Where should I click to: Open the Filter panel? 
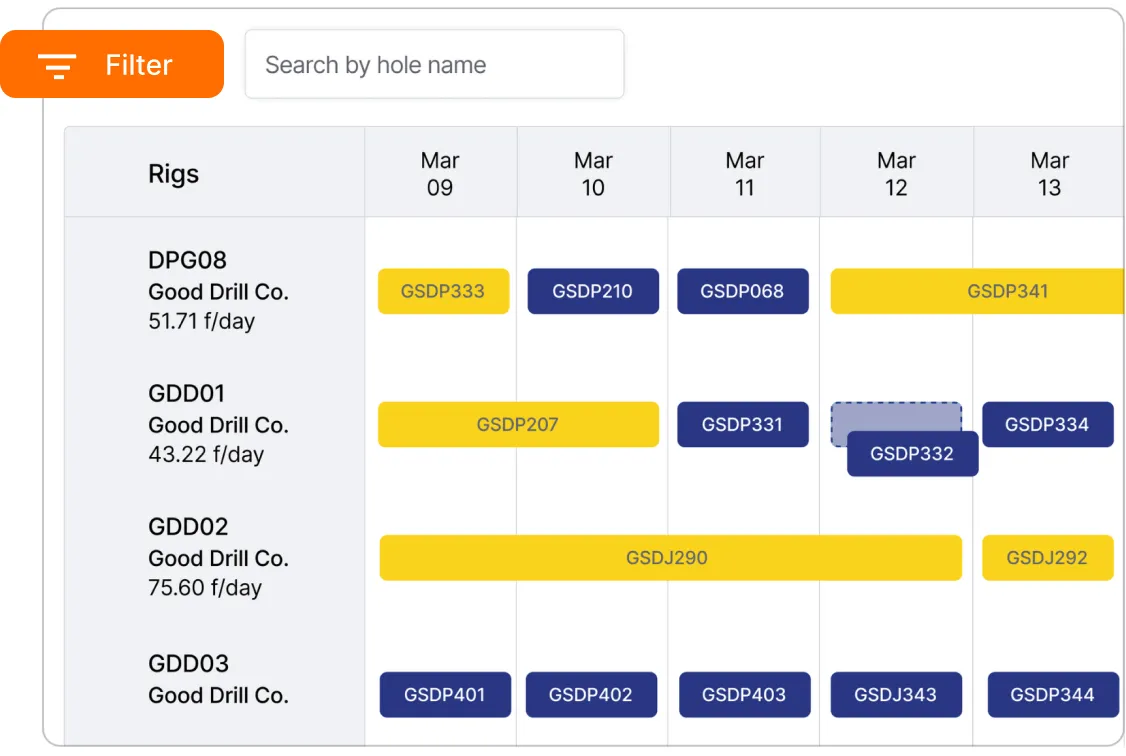point(112,64)
